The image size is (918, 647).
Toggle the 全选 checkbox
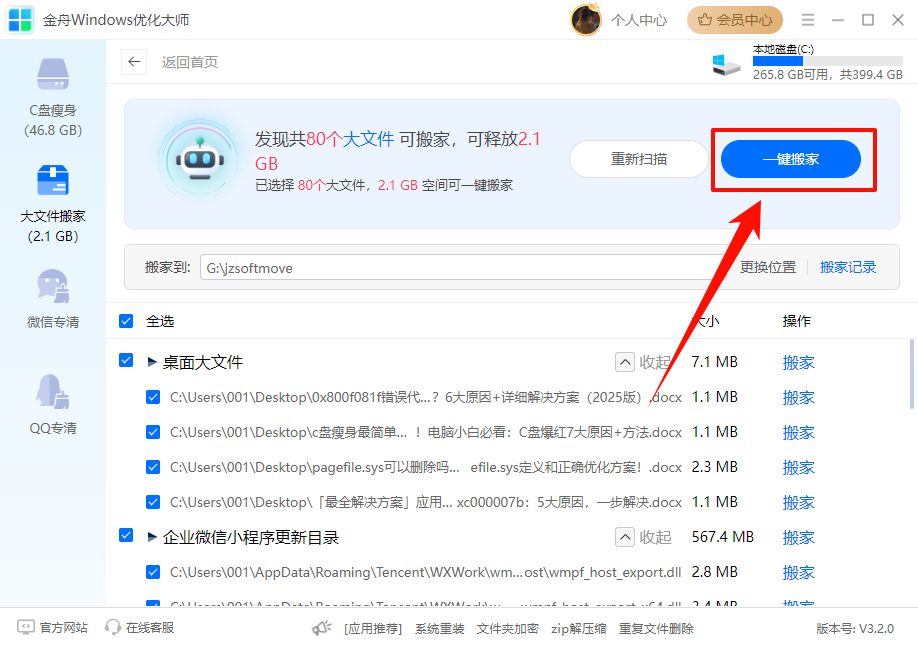pyautogui.click(x=126, y=321)
